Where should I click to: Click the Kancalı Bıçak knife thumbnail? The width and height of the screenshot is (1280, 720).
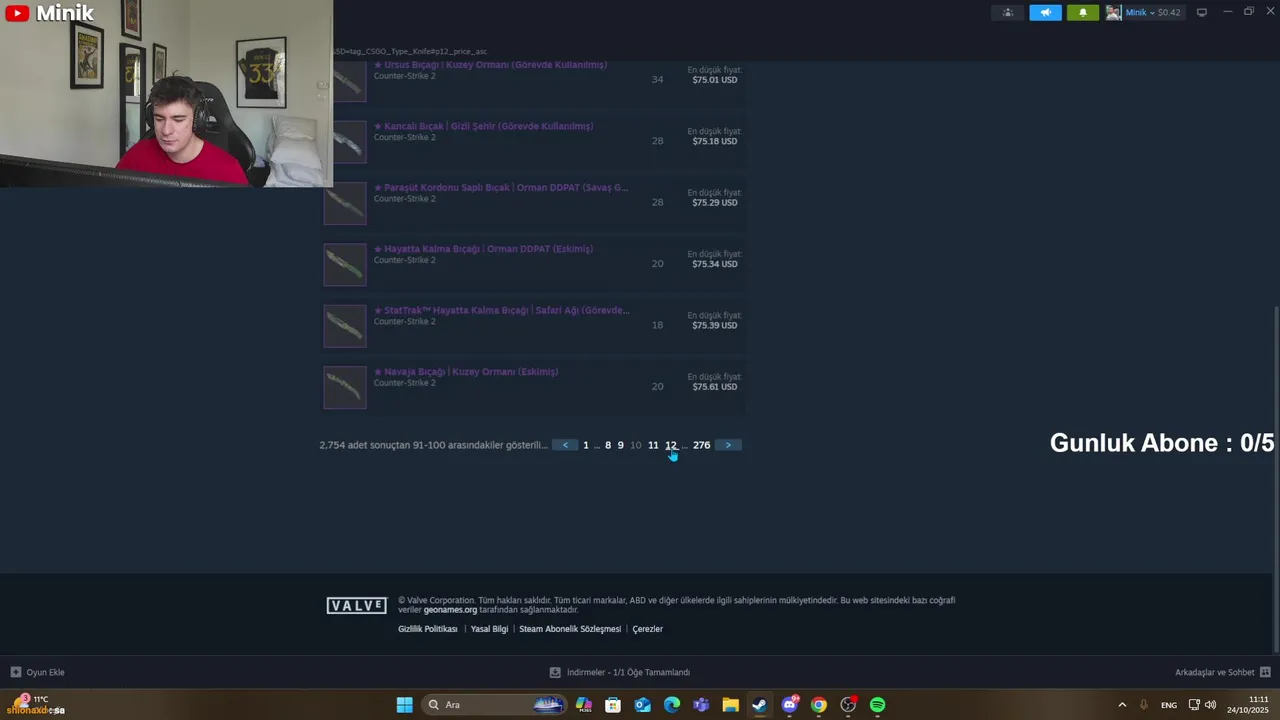pos(345,142)
